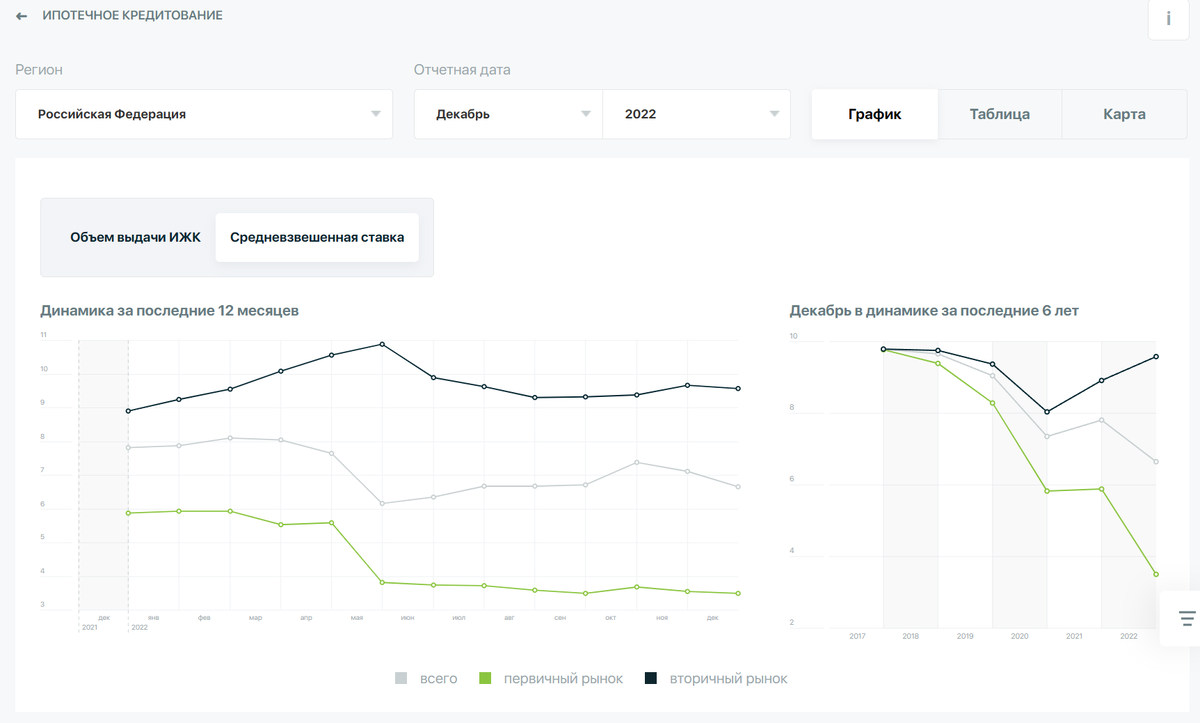Click the 2017 label on the six-year chart axis
1200x723 pixels.
coord(857,636)
